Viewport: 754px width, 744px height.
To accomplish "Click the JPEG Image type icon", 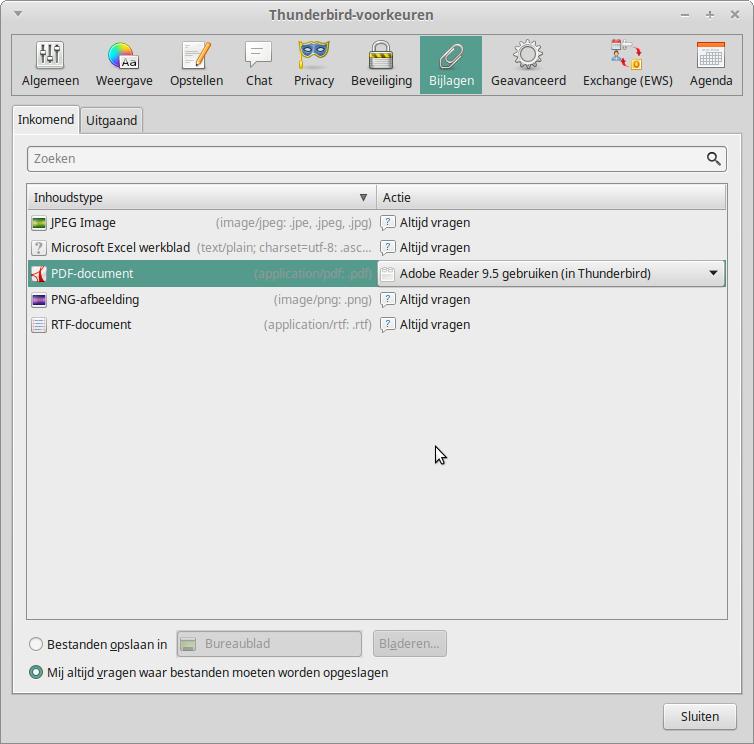I will click(38, 223).
